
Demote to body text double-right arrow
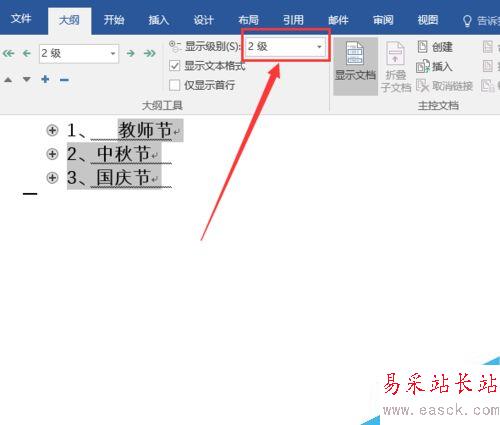click(150, 53)
